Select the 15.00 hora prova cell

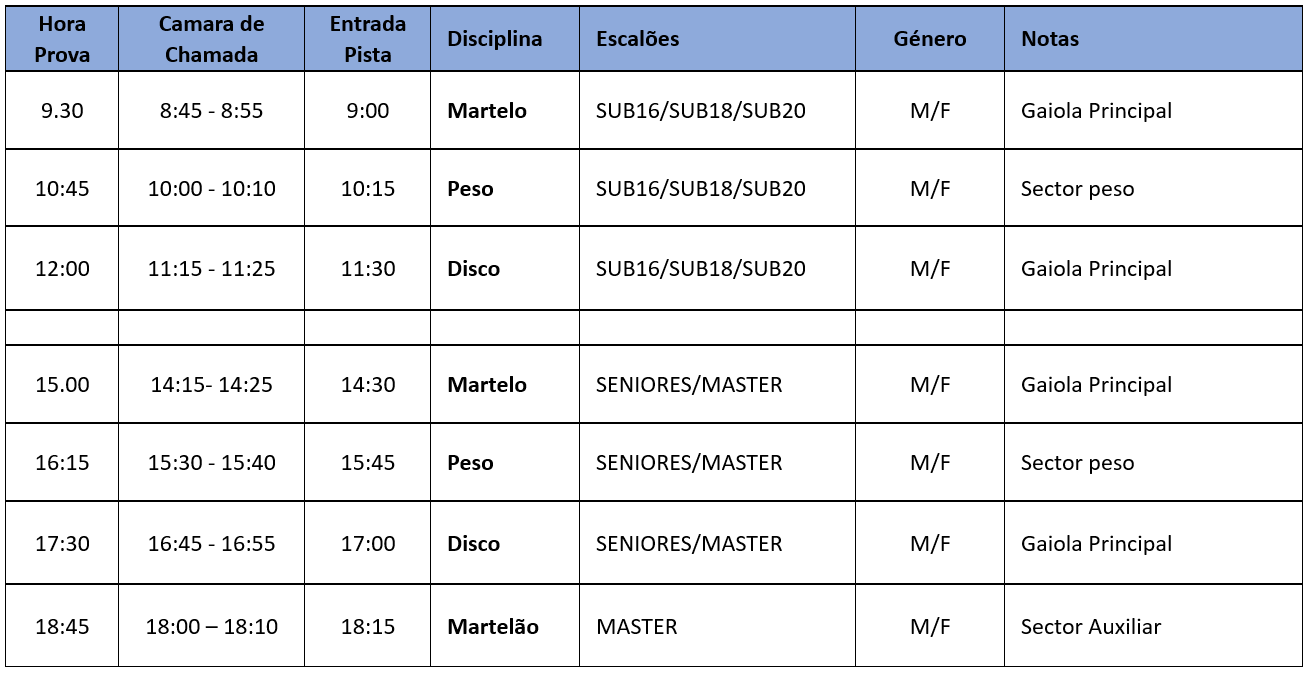(62, 385)
